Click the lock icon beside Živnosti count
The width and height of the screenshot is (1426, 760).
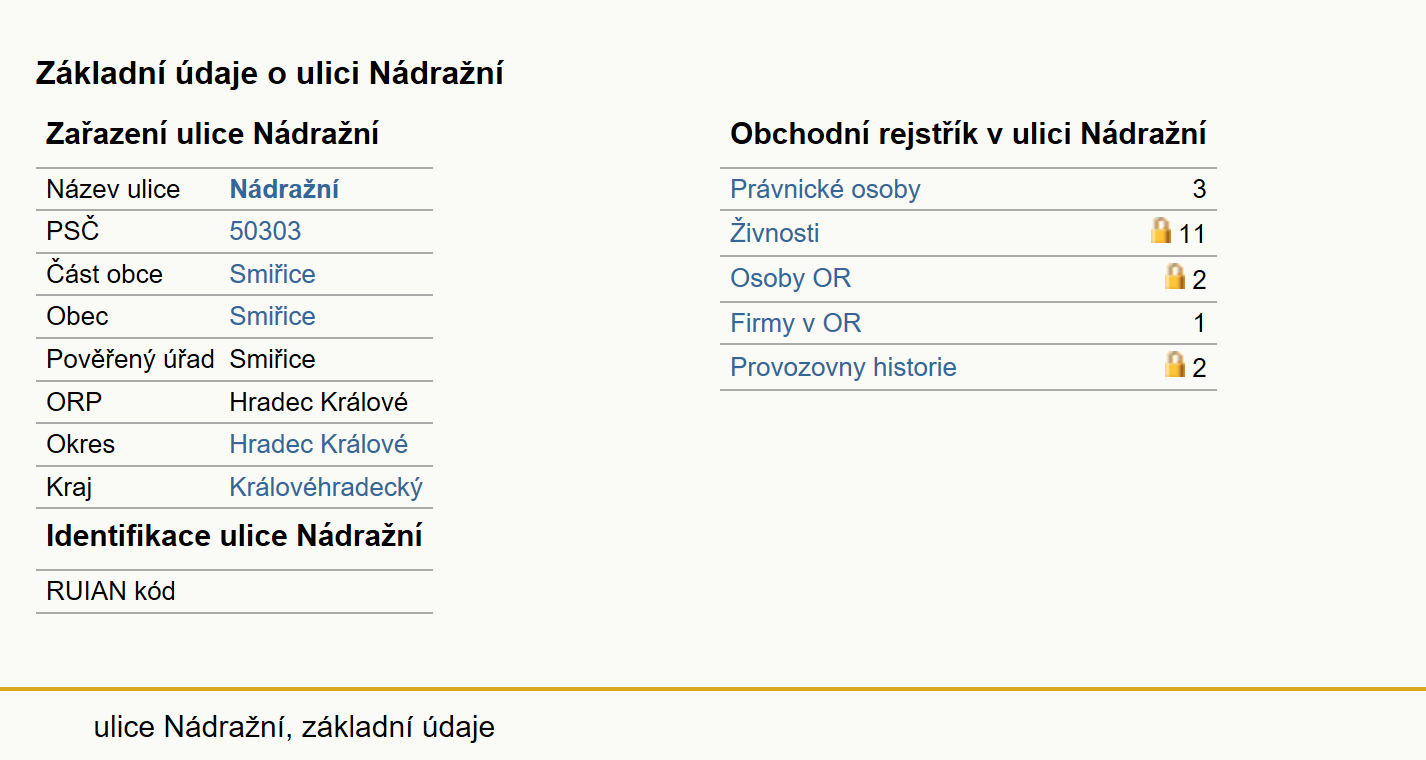coord(1160,231)
